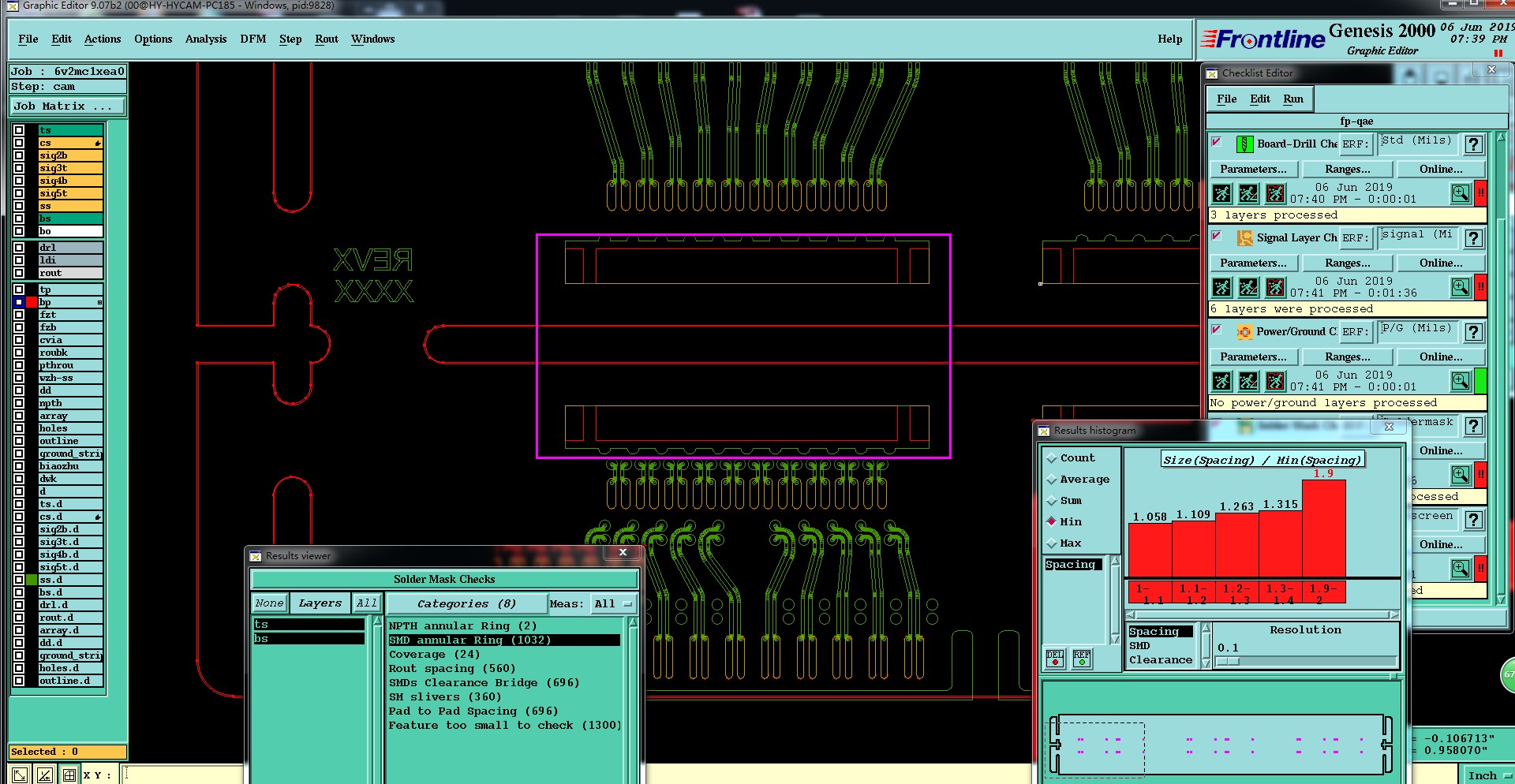Open the Analysis menu
Viewport: 1515px width, 784px height.
[205, 39]
